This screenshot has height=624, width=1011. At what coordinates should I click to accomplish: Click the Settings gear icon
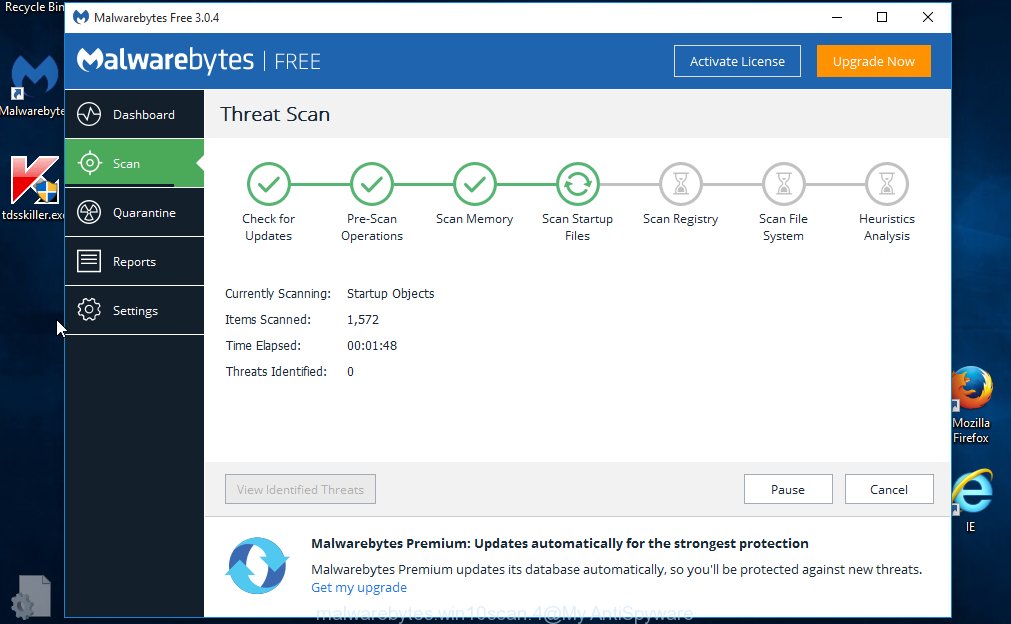coord(89,310)
